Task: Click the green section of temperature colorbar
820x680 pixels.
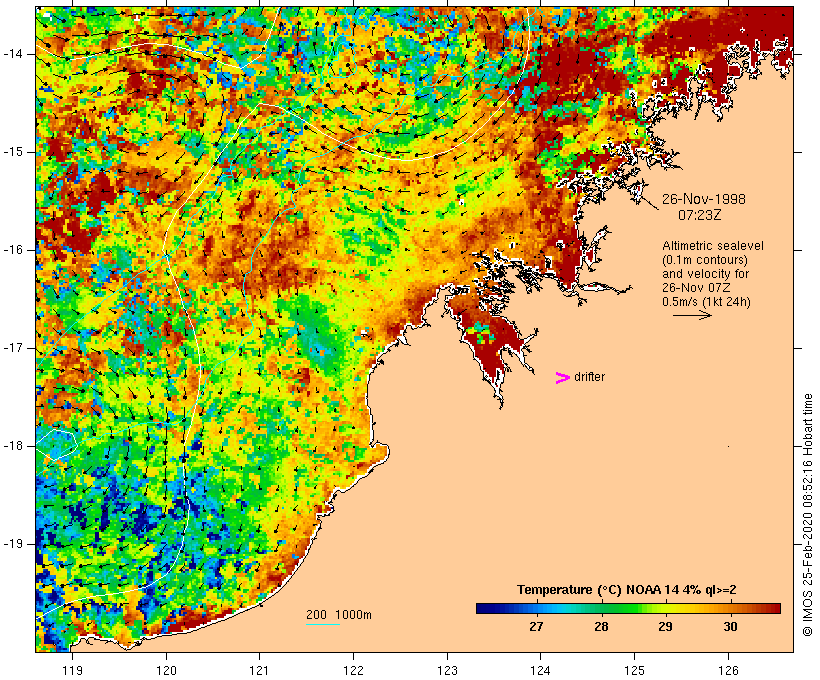Action: [620, 608]
